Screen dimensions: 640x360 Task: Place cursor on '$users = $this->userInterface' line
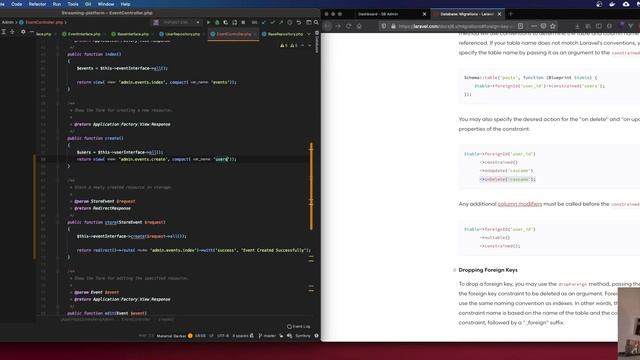[120, 152]
